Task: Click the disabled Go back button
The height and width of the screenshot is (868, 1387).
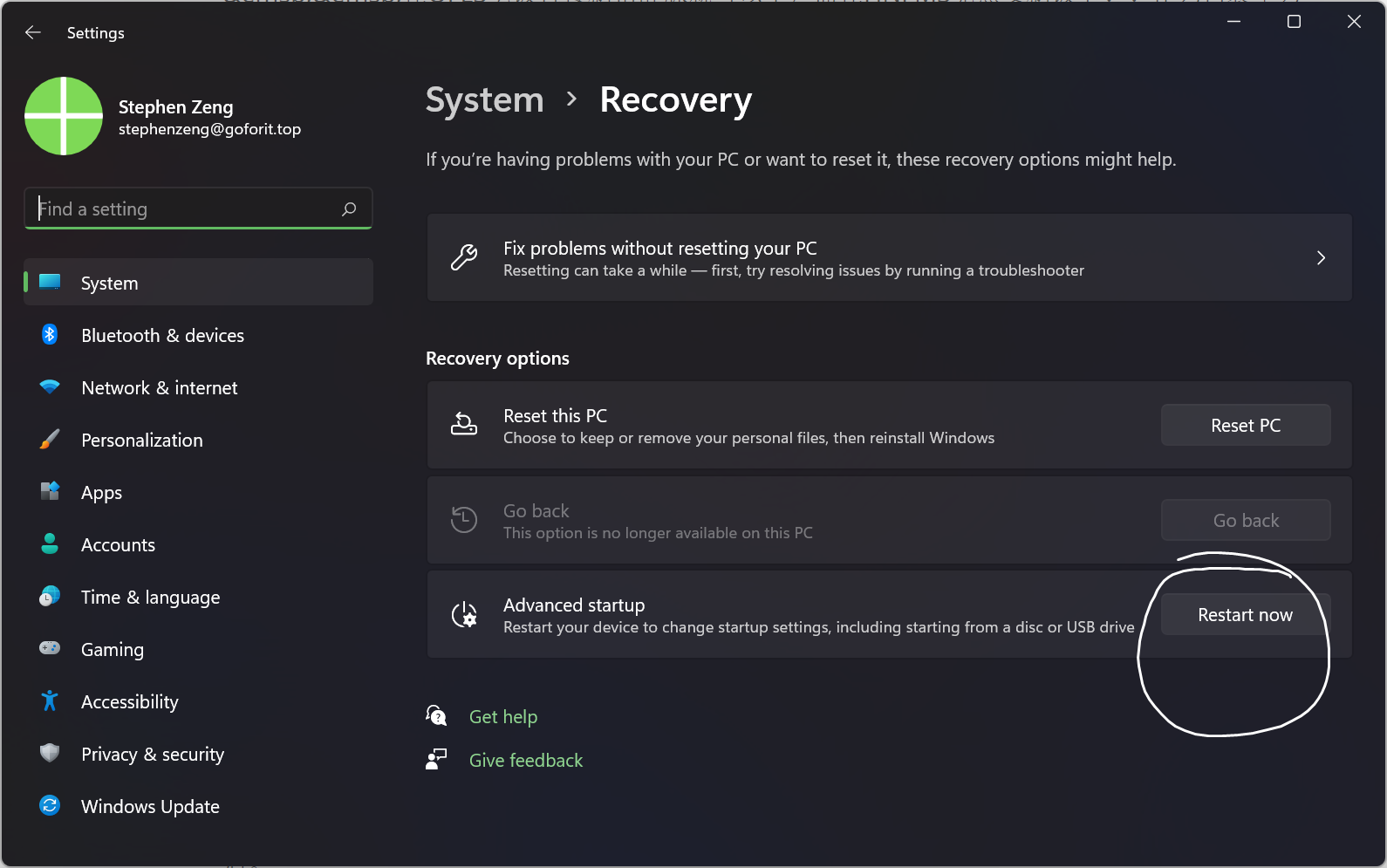Action: (x=1246, y=520)
